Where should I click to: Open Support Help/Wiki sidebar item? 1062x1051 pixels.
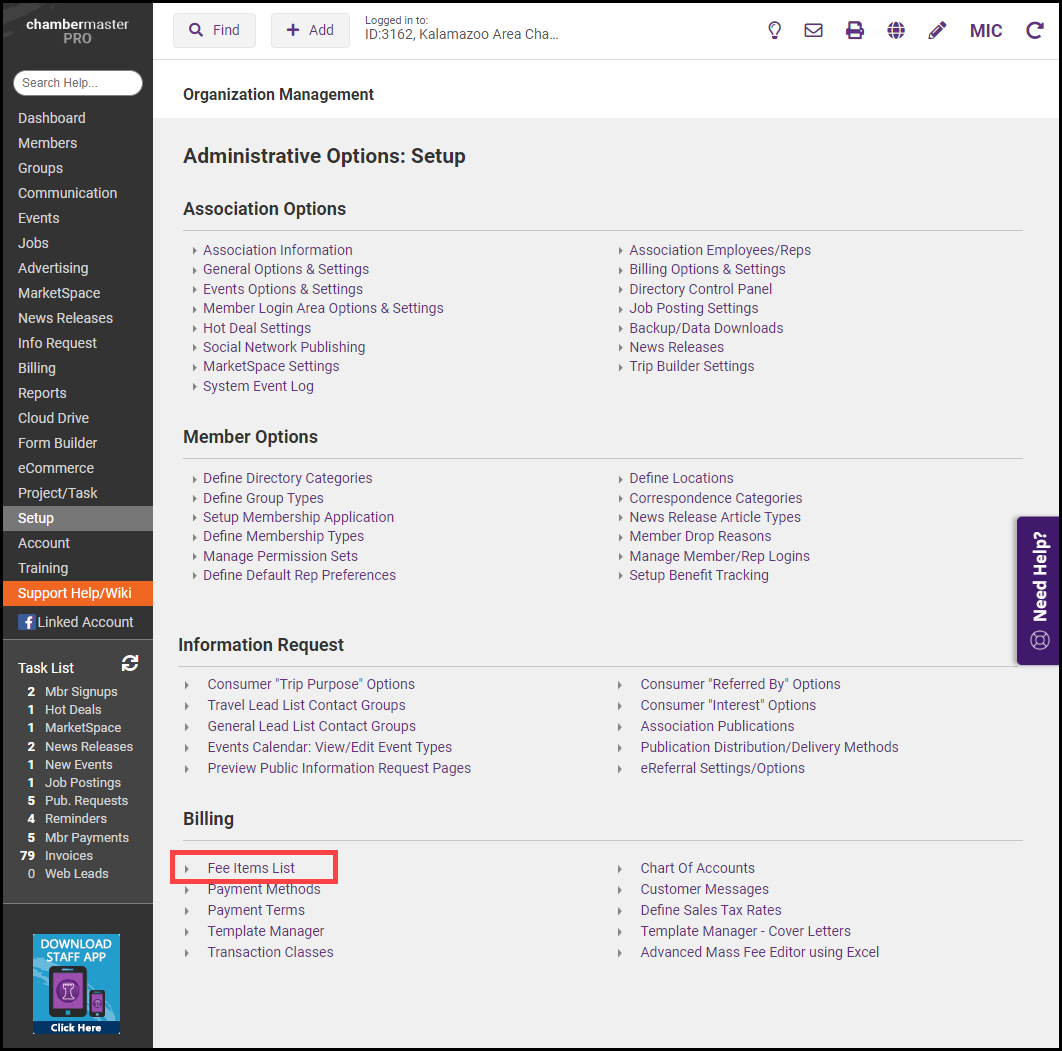coord(75,593)
